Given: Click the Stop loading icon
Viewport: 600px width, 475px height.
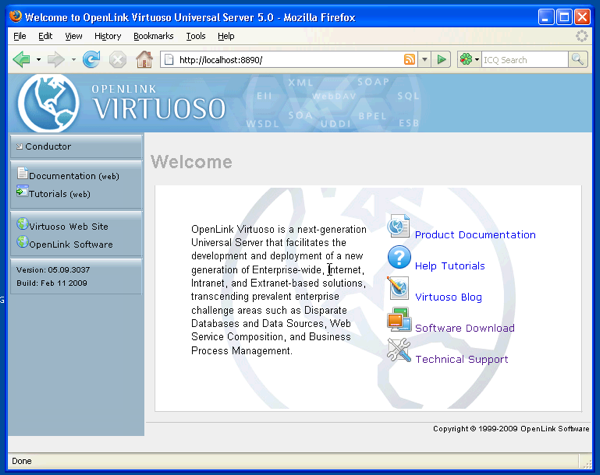Looking at the screenshot, I should (x=117, y=60).
